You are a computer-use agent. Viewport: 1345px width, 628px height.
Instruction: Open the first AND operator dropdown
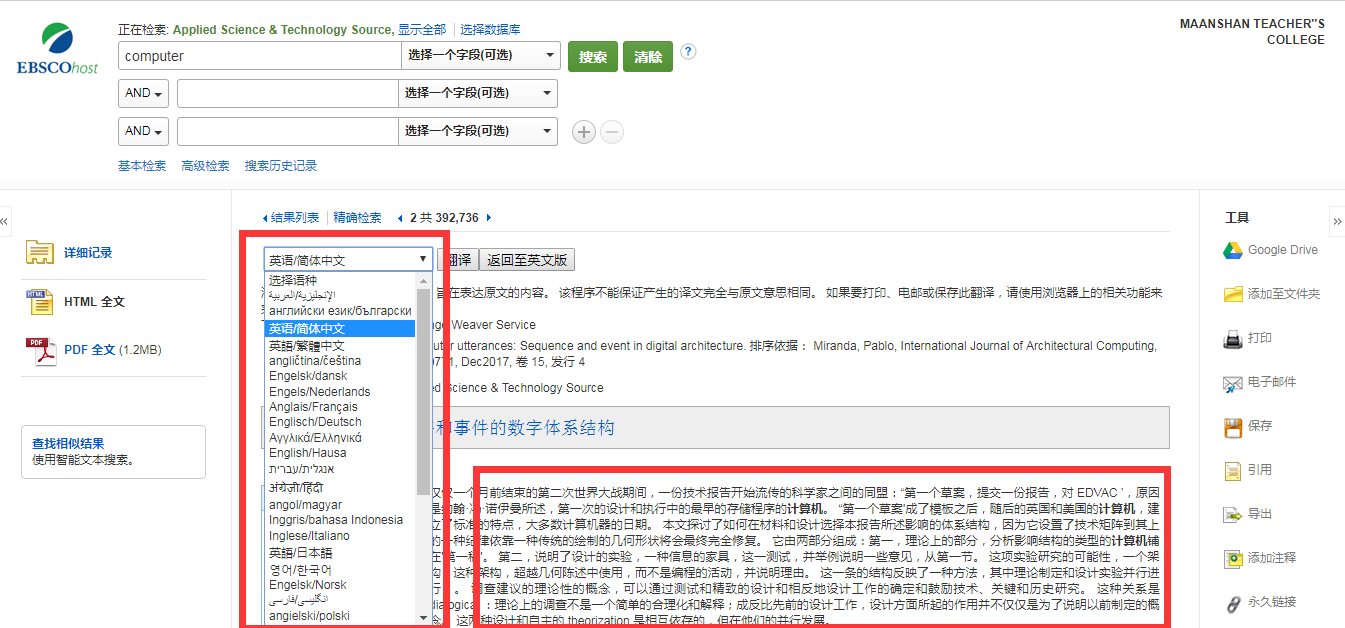144,94
